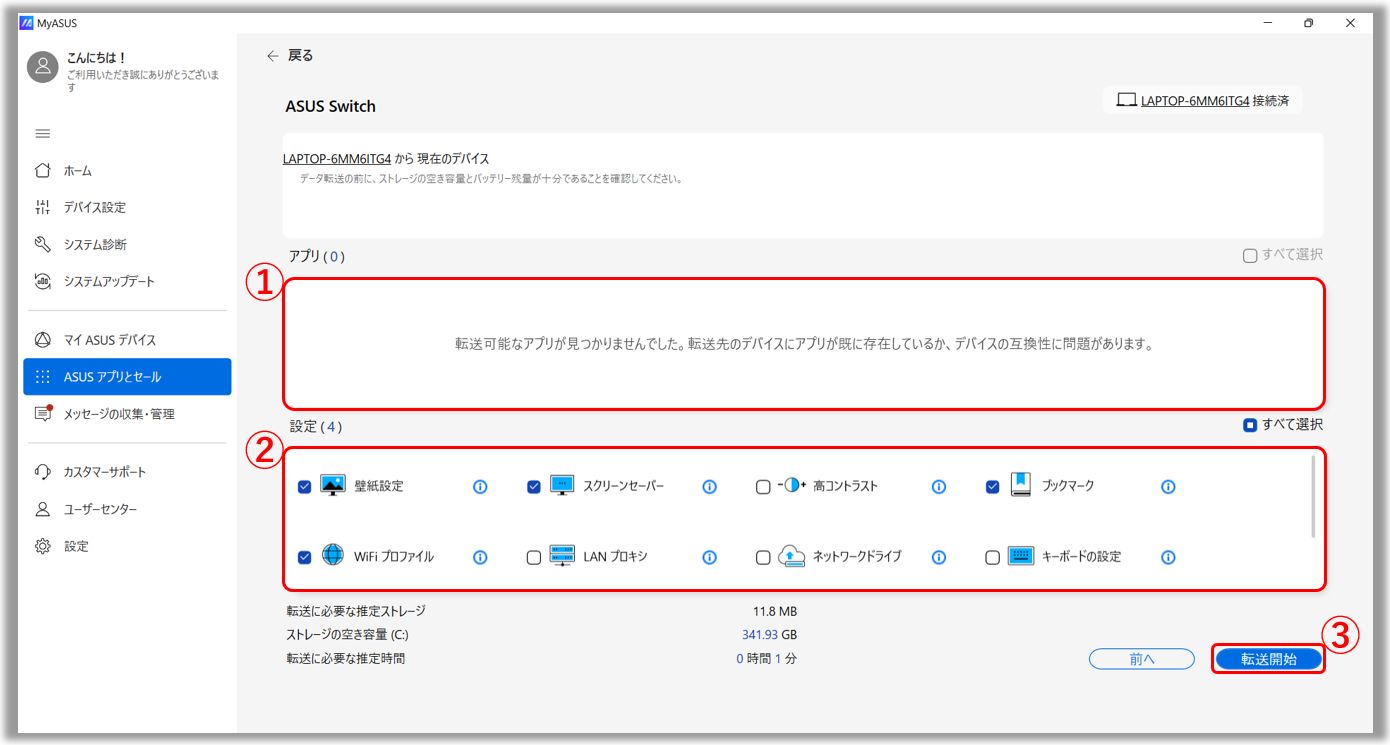This screenshot has width=1390, height=745.
Task: Click the ネットワークドライブ cloud icon
Action: coord(792,557)
